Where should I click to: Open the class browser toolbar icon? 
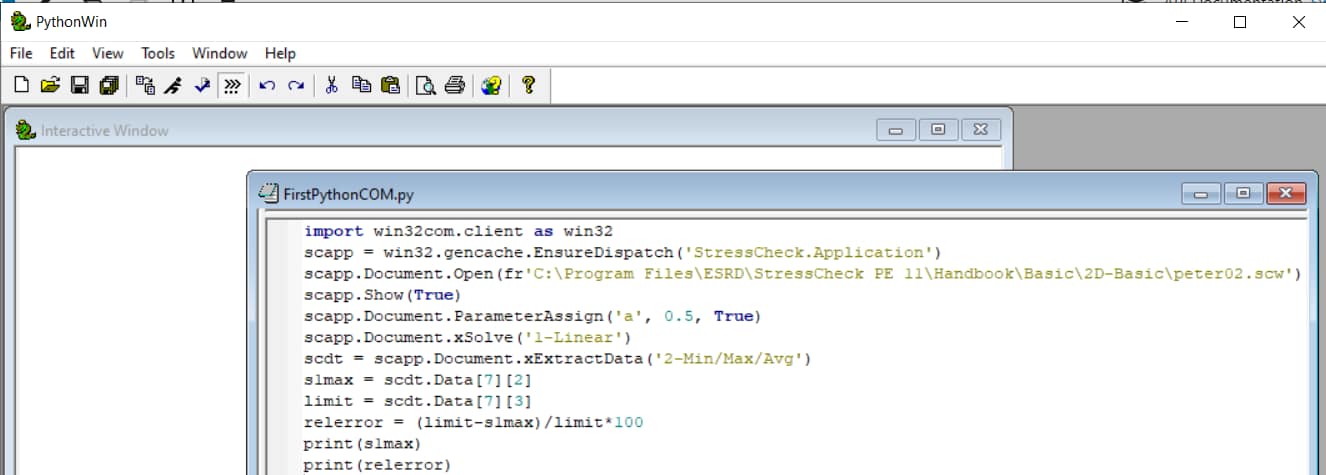tap(145, 86)
